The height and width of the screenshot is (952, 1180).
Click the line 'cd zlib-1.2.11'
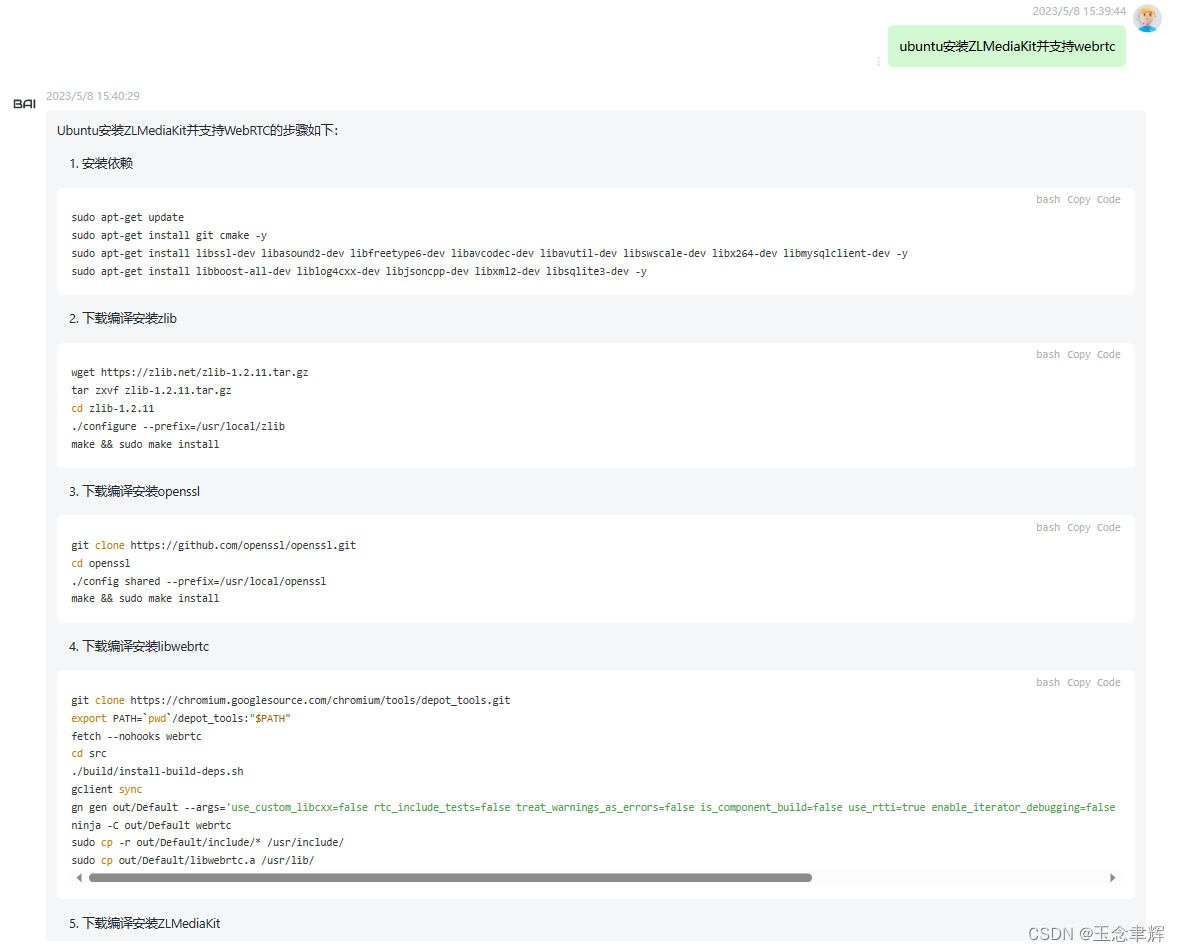point(112,409)
